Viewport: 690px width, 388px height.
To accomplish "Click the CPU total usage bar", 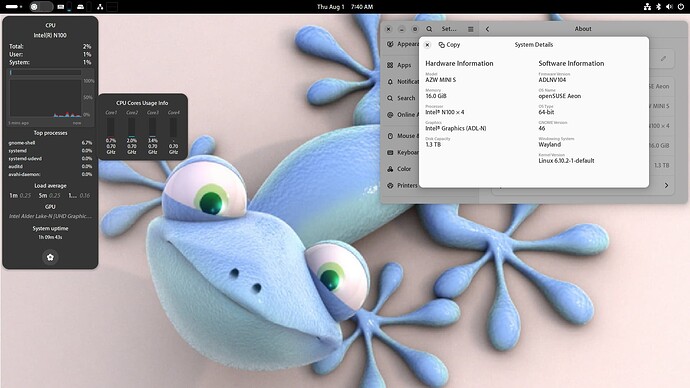I will pos(46,72).
